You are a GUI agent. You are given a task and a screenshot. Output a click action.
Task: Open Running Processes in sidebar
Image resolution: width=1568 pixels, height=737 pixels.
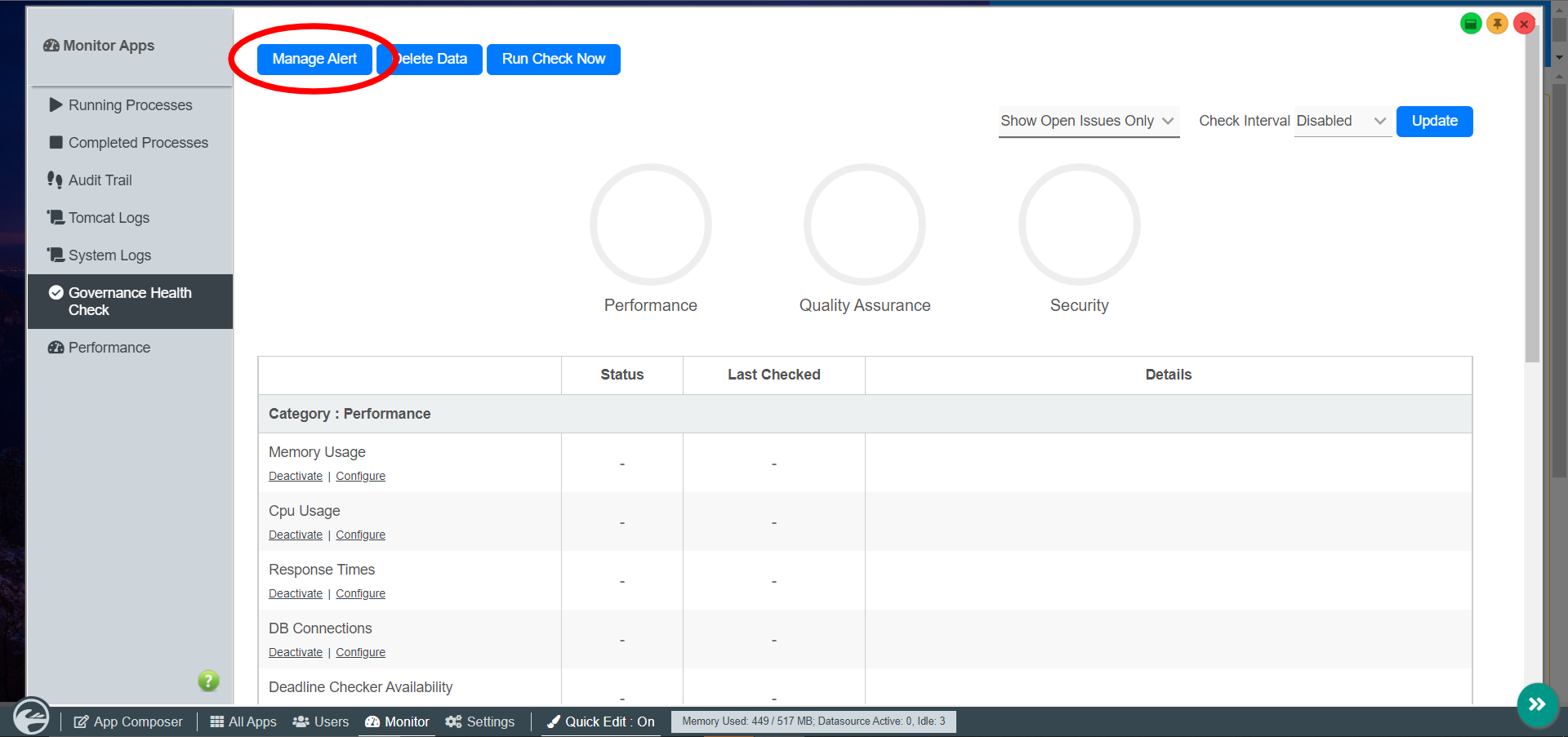130,105
